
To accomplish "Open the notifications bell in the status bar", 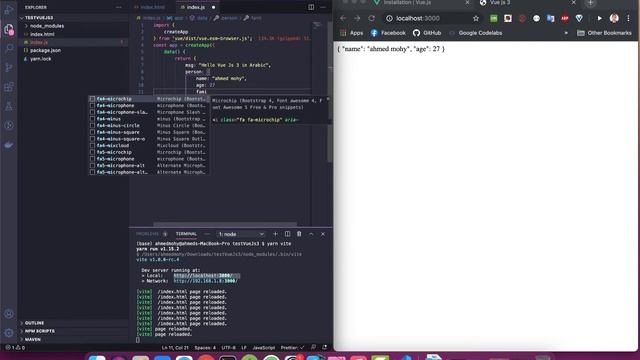I will point(325,347).
